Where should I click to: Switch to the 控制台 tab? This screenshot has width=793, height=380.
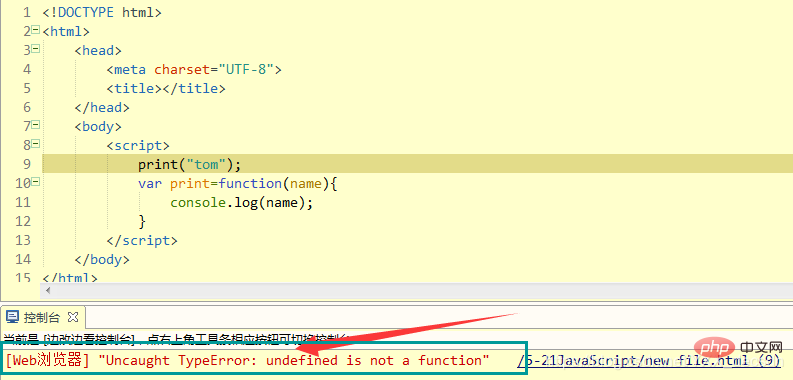point(42,318)
